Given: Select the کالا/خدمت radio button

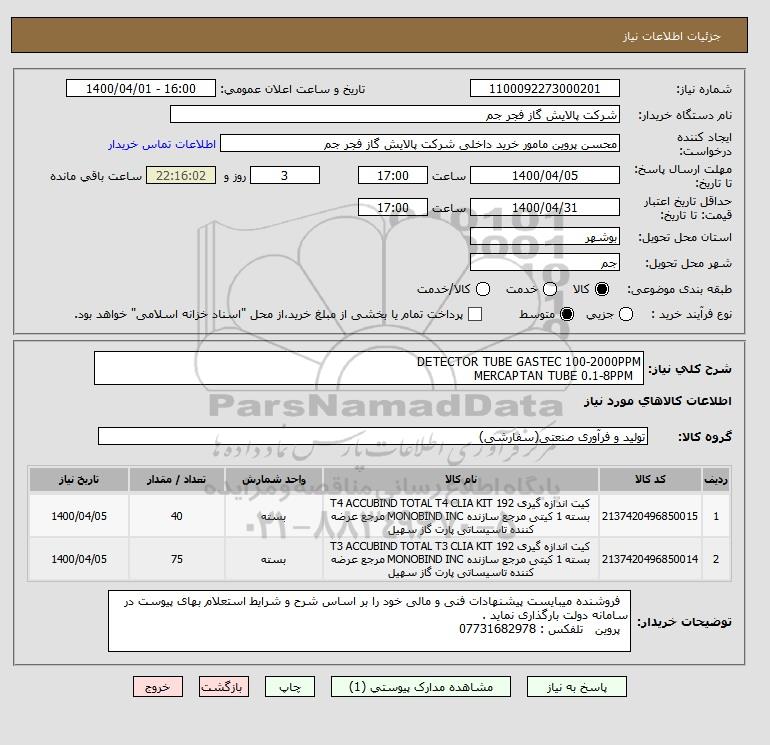Looking at the screenshot, I should [x=483, y=289].
